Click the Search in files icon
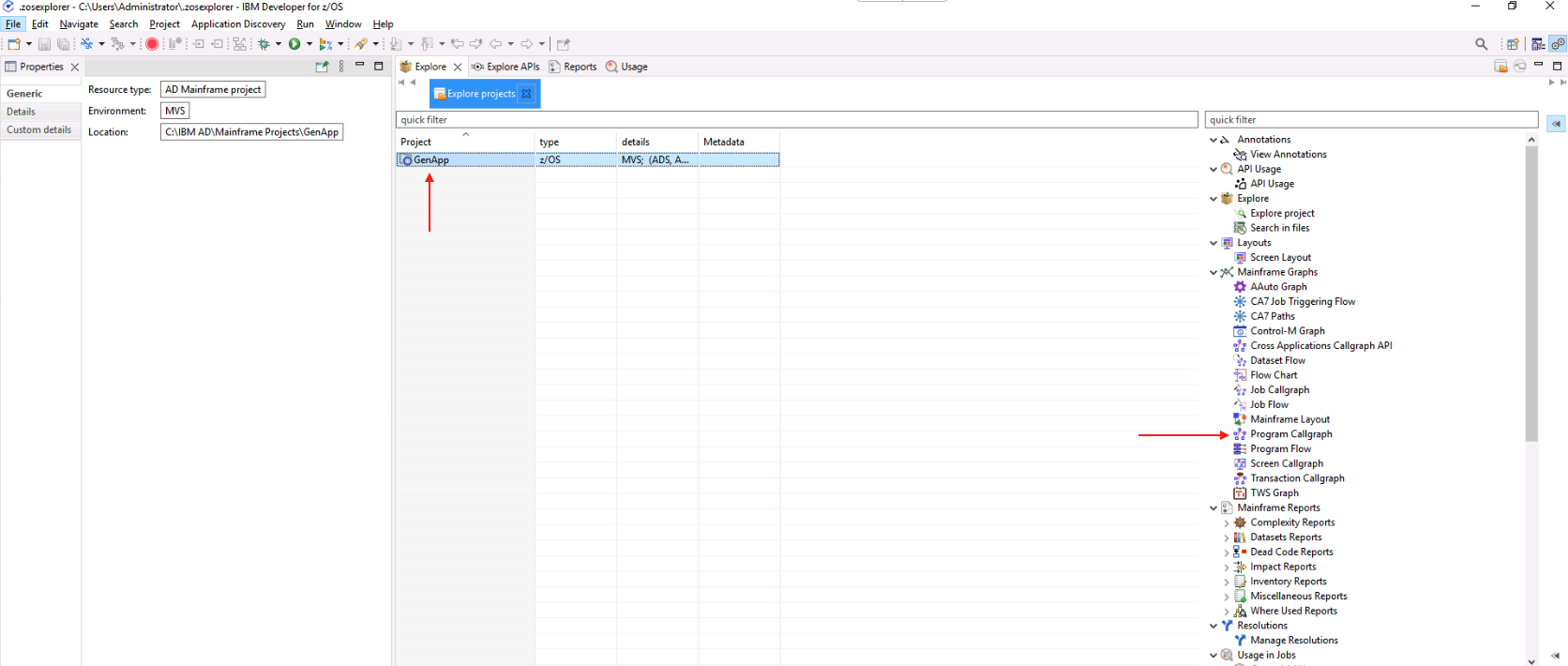Viewport: 1568px width, 666px height. pyautogui.click(x=1240, y=228)
